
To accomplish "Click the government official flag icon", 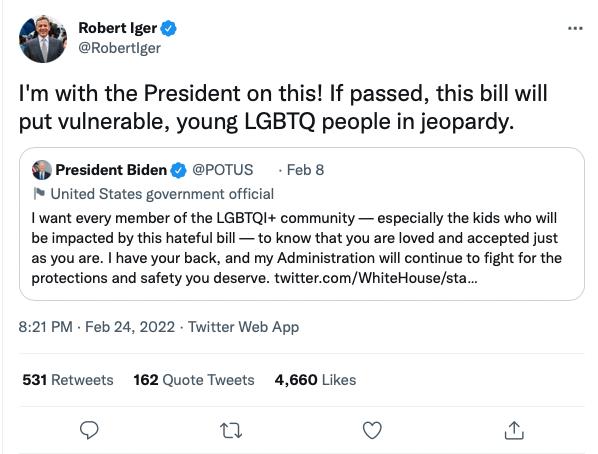I will pyautogui.click(x=39, y=194).
